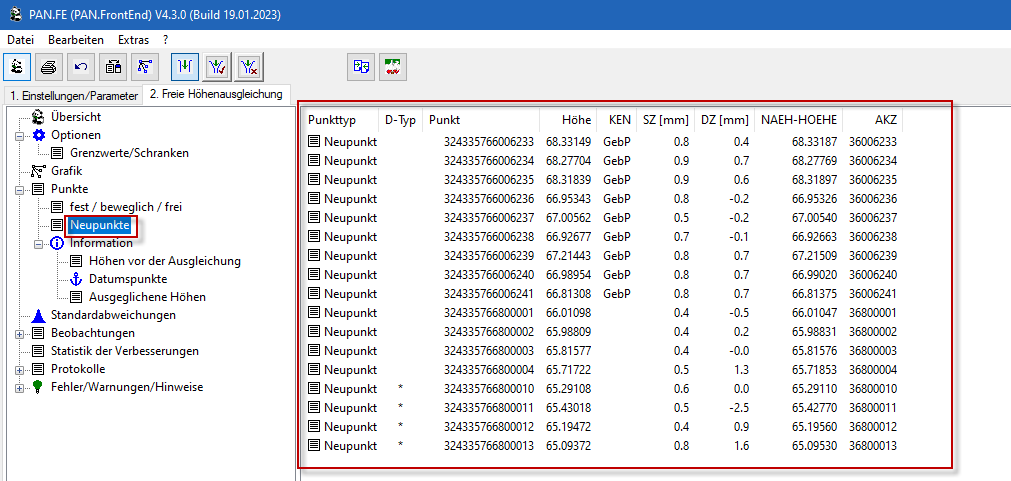Image resolution: width=1011 pixels, height=481 pixels.
Task: Click the printer icon in the toolbar
Action: pos(48,67)
